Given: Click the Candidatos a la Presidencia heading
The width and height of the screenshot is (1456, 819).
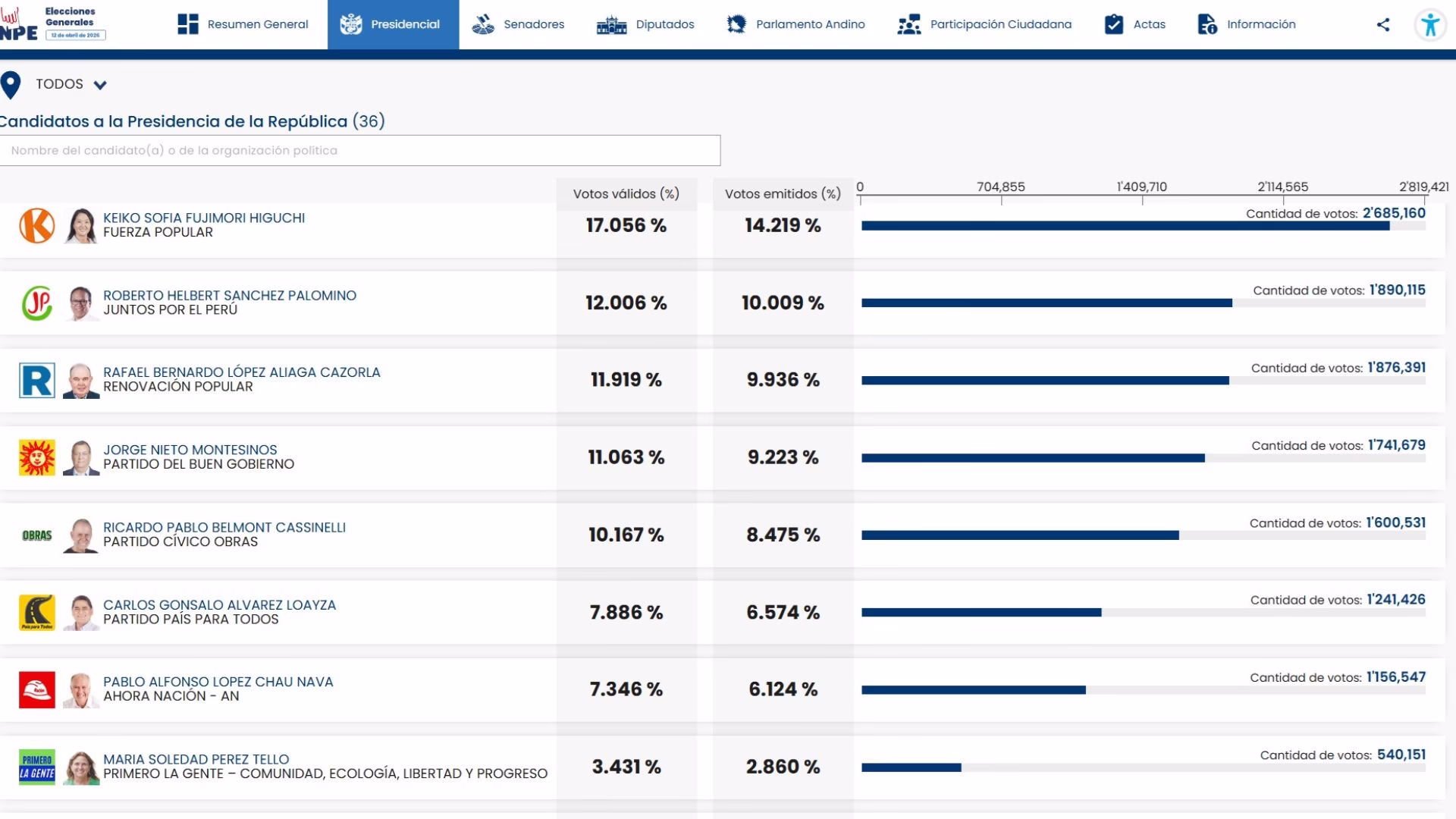Looking at the screenshot, I should click(193, 121).
